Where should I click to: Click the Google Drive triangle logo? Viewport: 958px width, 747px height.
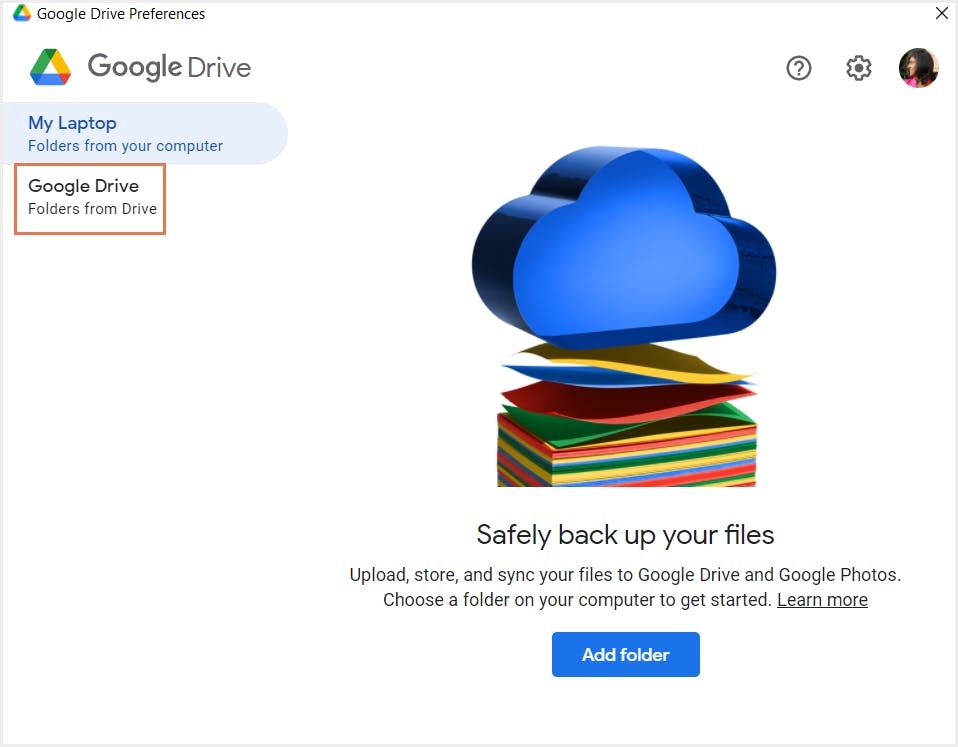pos(50,64)
